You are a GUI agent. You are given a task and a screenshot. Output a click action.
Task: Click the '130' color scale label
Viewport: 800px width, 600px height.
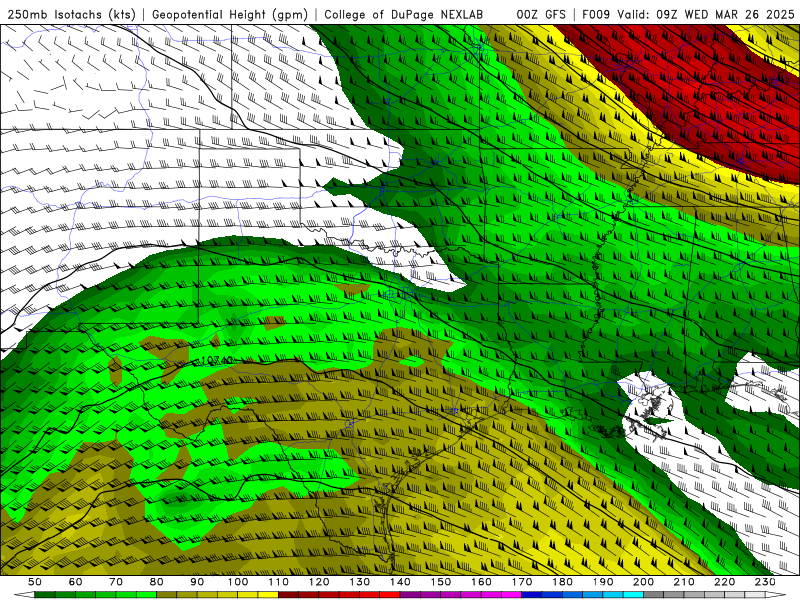(x=359, y=582)
